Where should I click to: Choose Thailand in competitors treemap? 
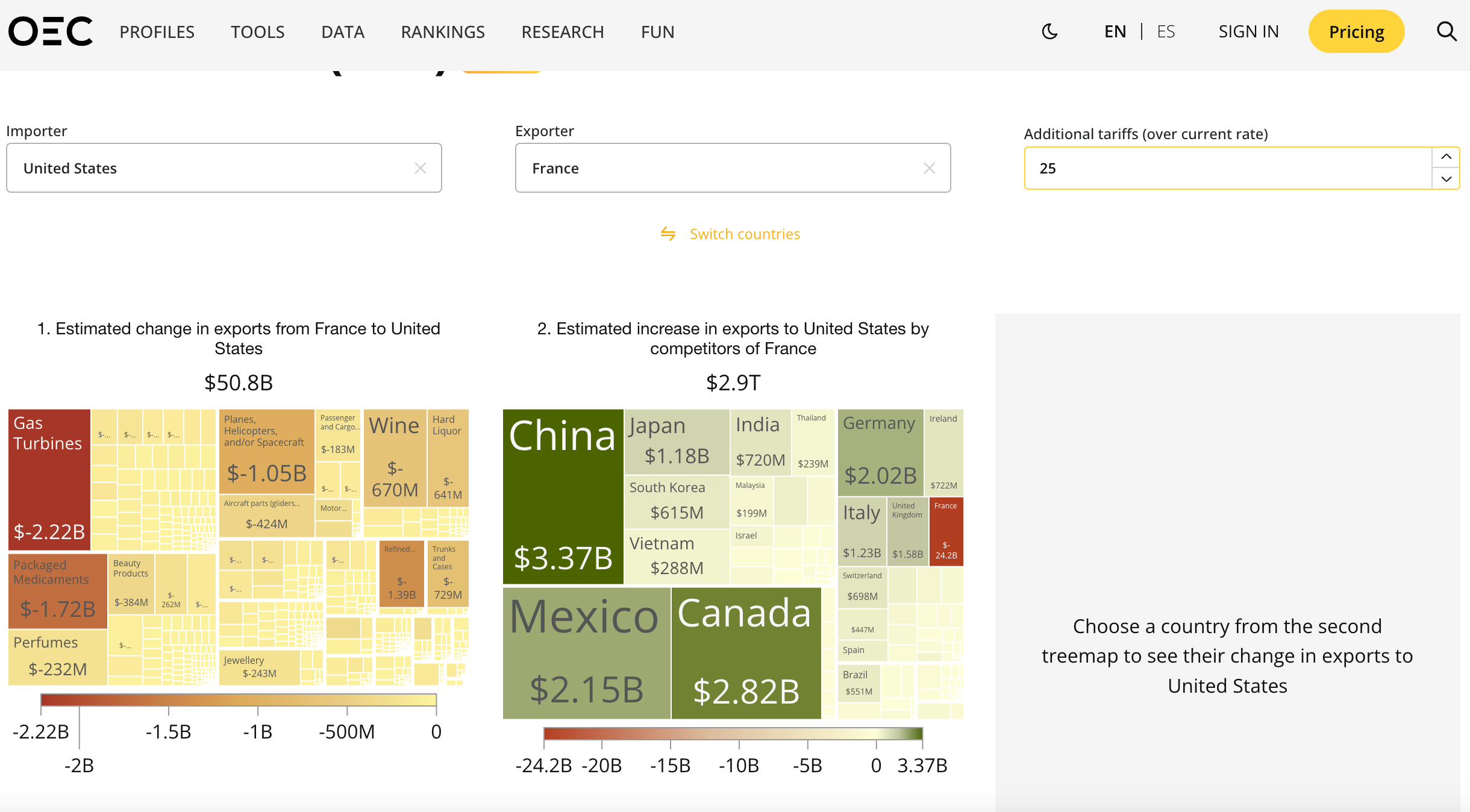pyautogui.click(x=813, y=442)
